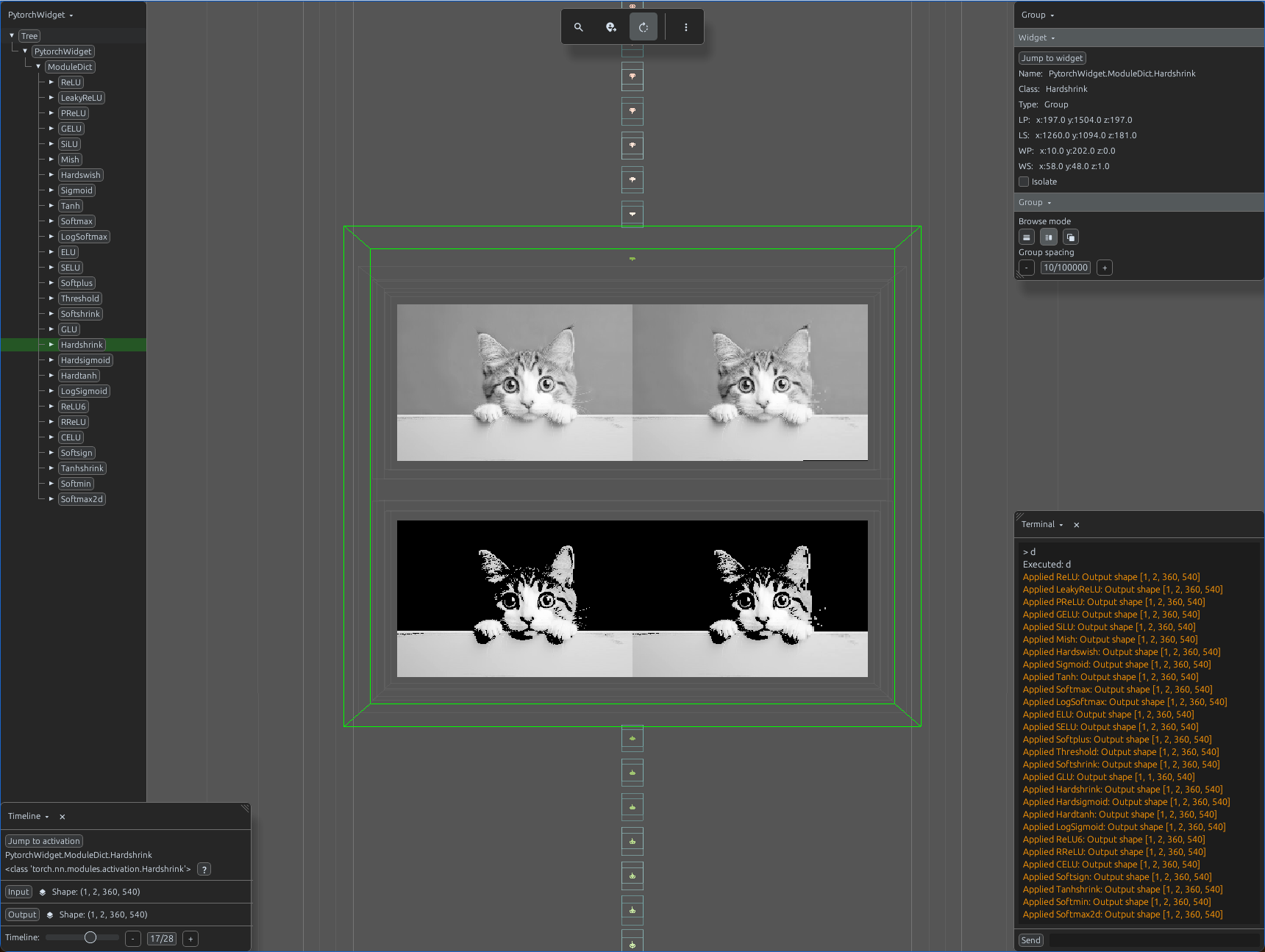Viewport: 1265px width, 952px height.
Task: Click the Jump to activation button
Action: click(44, 841)
